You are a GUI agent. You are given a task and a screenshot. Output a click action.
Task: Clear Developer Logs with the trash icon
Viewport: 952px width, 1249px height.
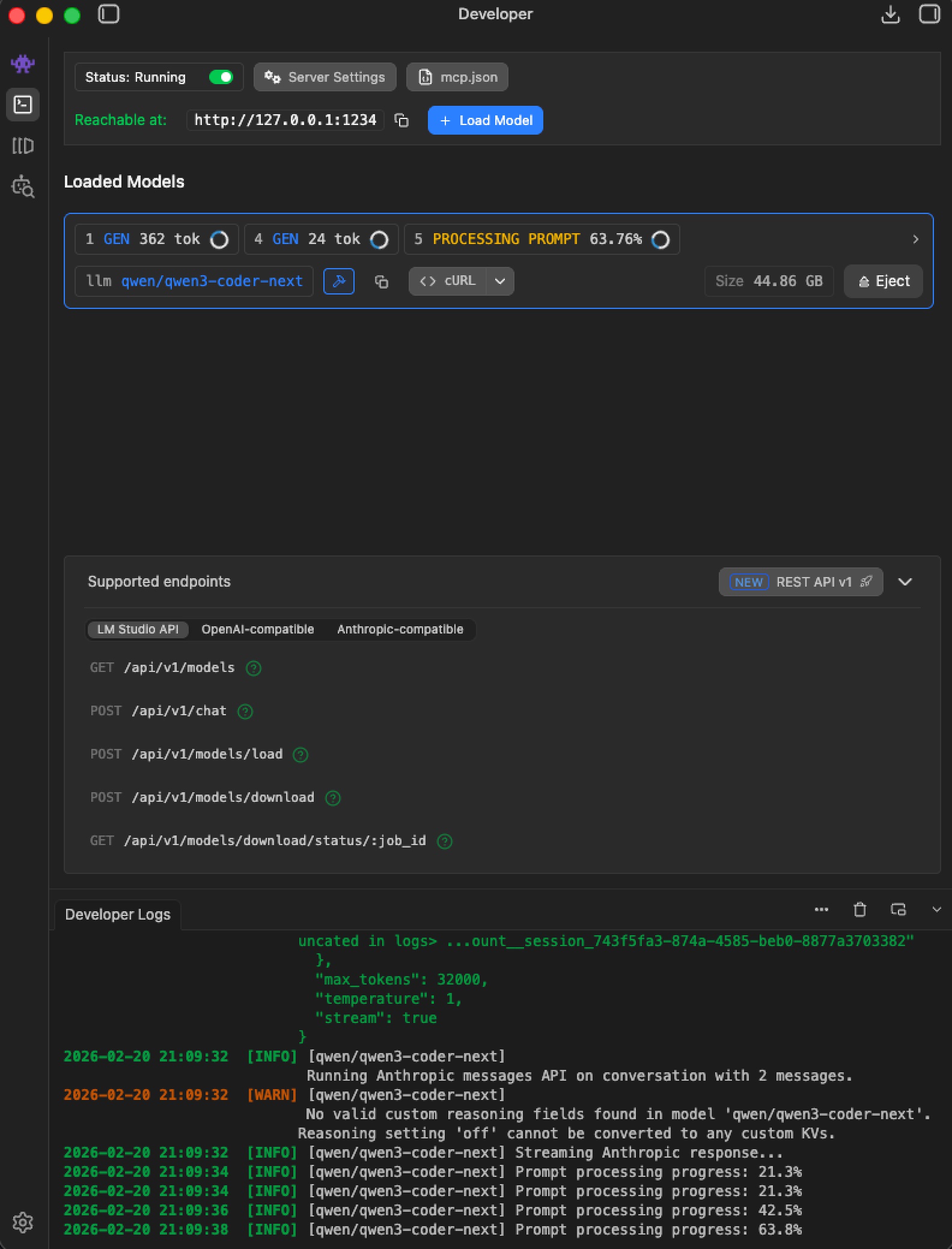[860, 909]
